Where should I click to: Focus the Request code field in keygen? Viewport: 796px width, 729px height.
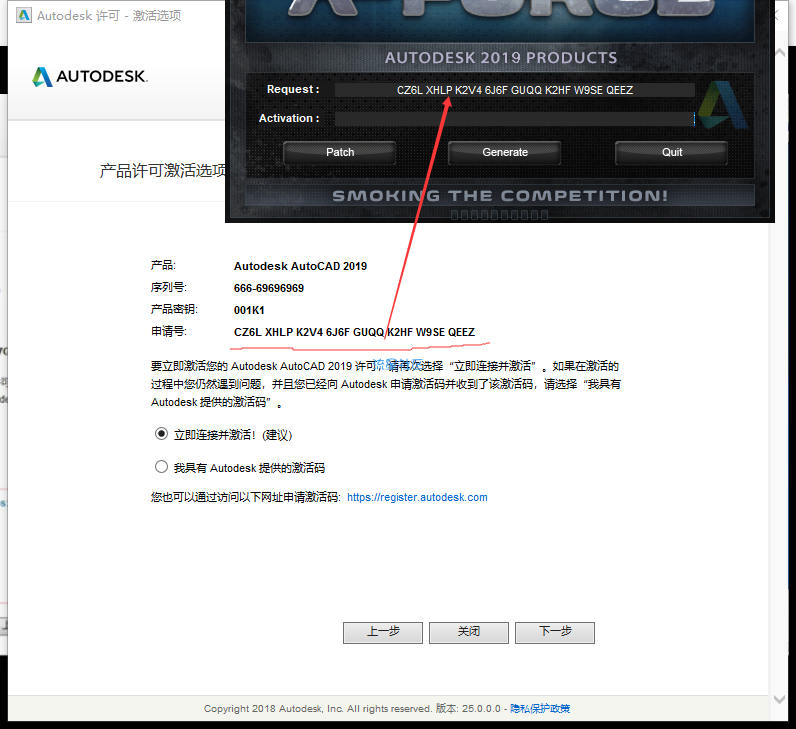pyautogui.click(x=514, y=90)
